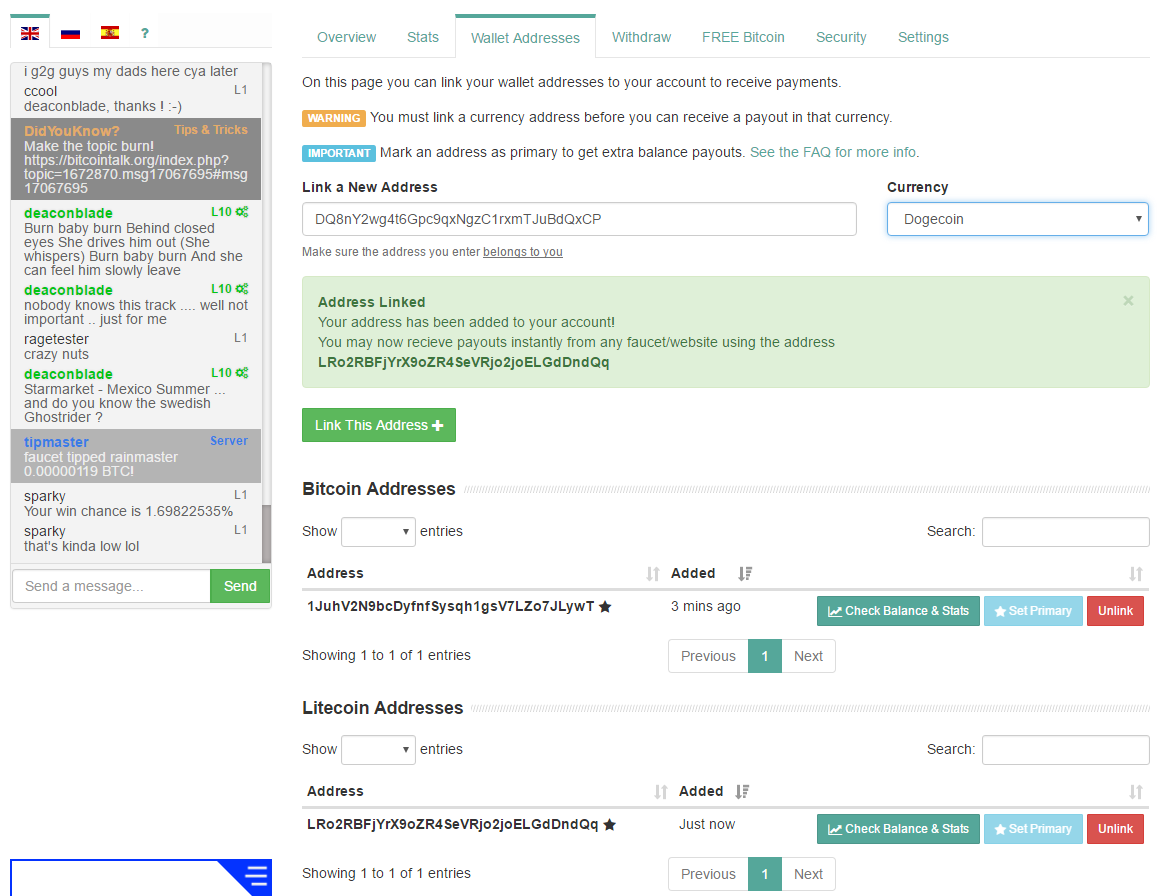The width and height of the screenshot is (1169, 896).
Task: Click the star beside Litecoin address LRo2RBFj
Action: click(610, 824)
